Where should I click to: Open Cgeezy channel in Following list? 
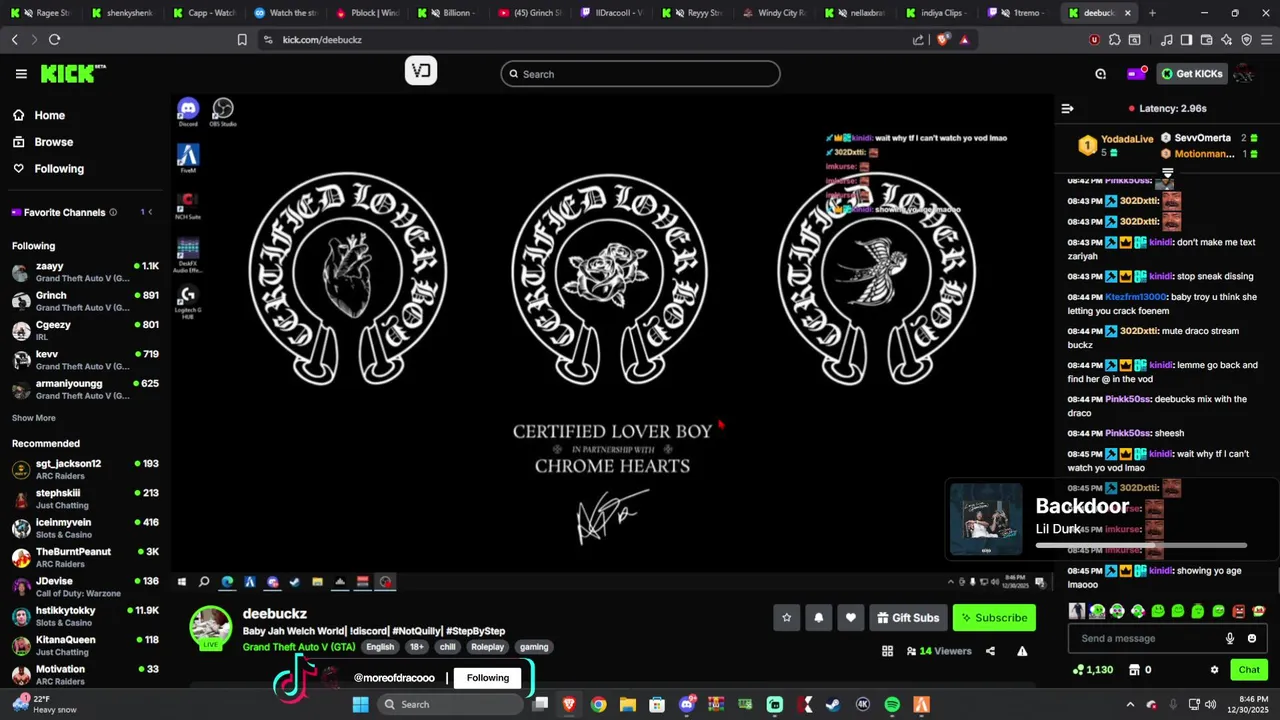coord(85,331)
